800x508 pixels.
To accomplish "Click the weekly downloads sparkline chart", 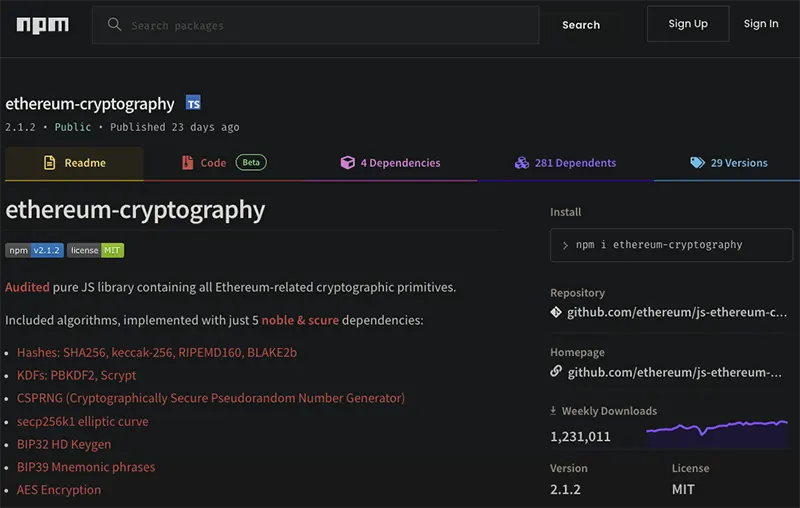I will point(717,434).
